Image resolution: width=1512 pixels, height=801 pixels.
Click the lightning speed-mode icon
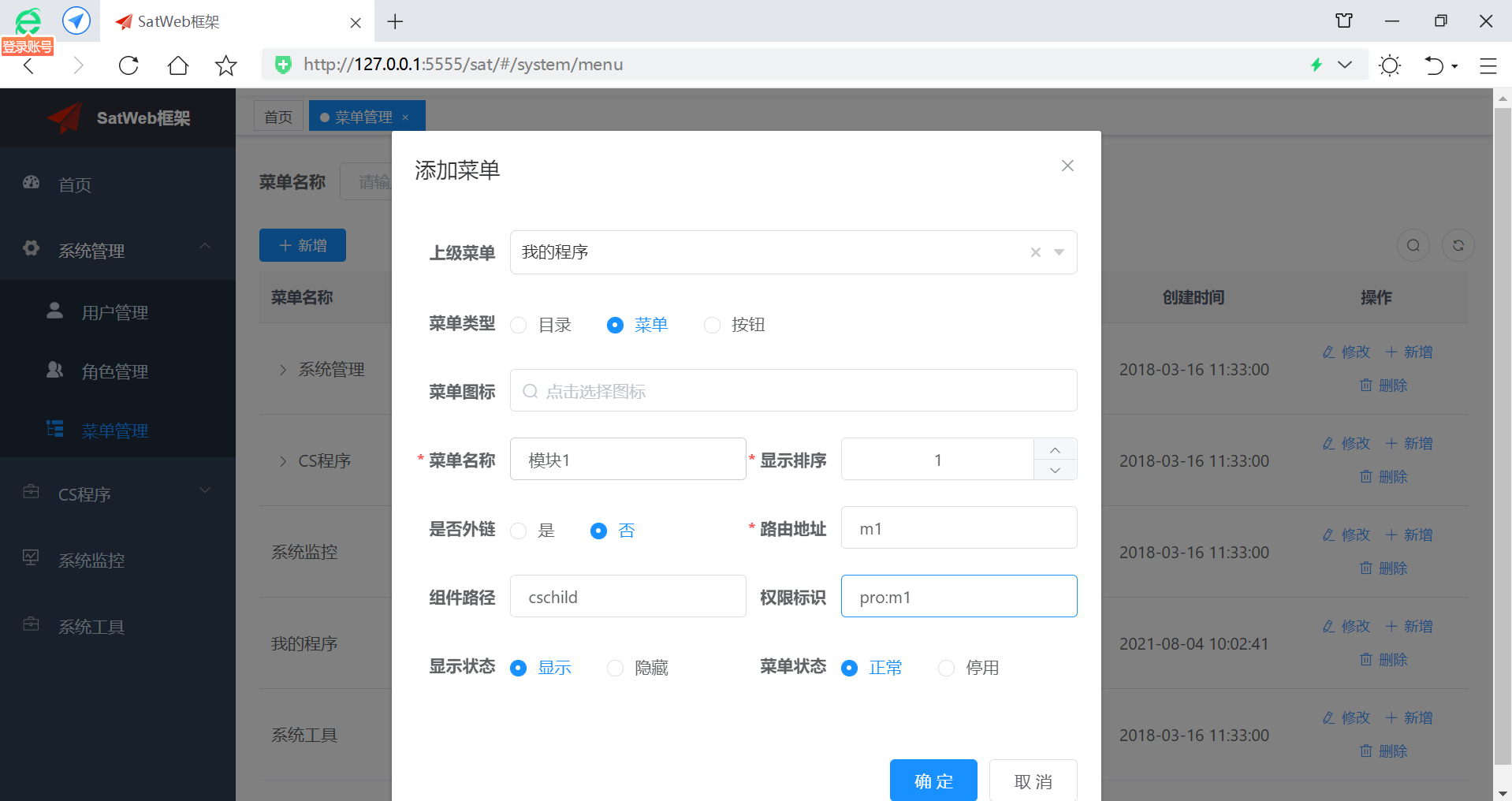click(1316, 65)
